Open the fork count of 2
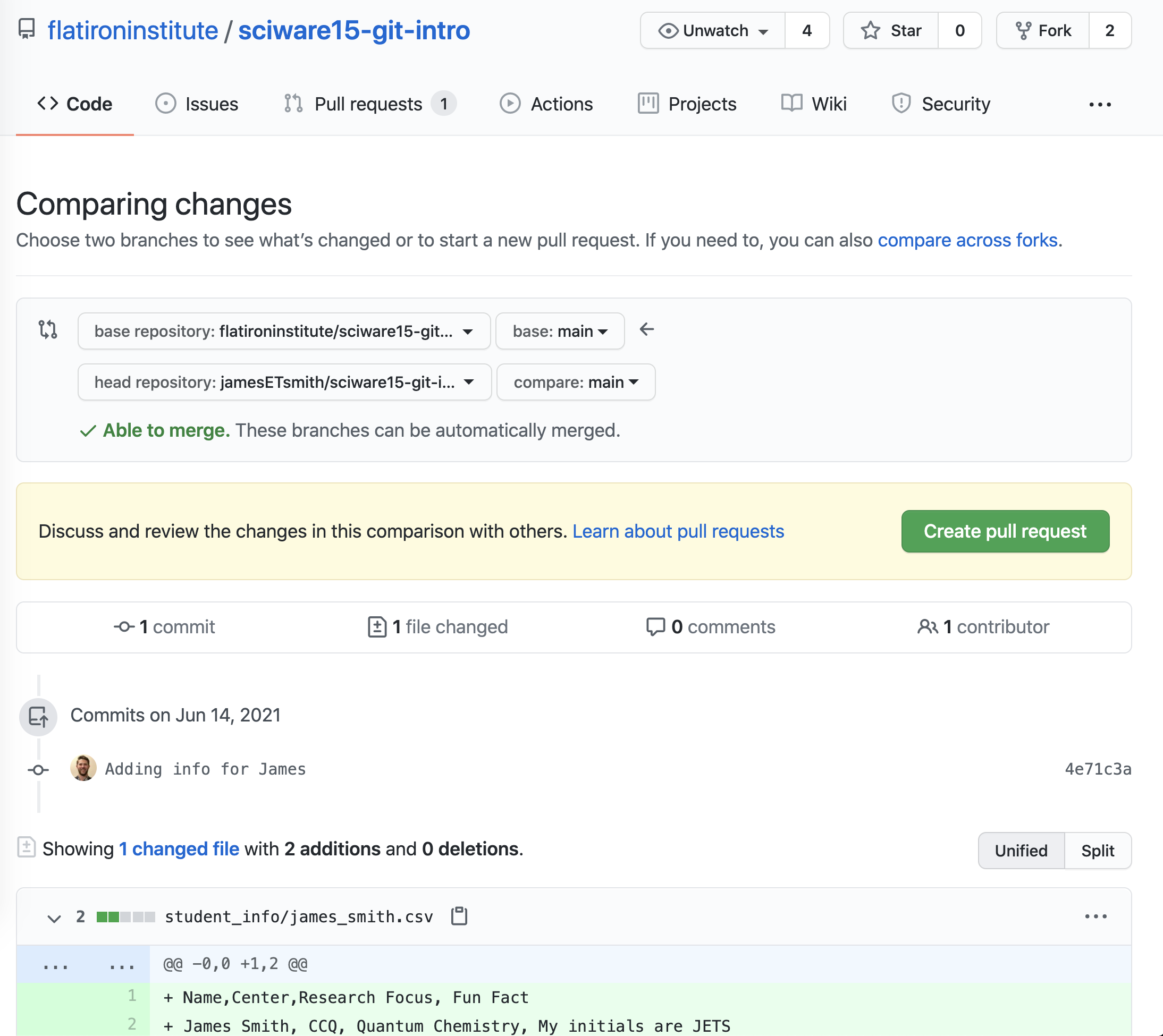This screenshot has height=1036, width=1163. 1109,30
